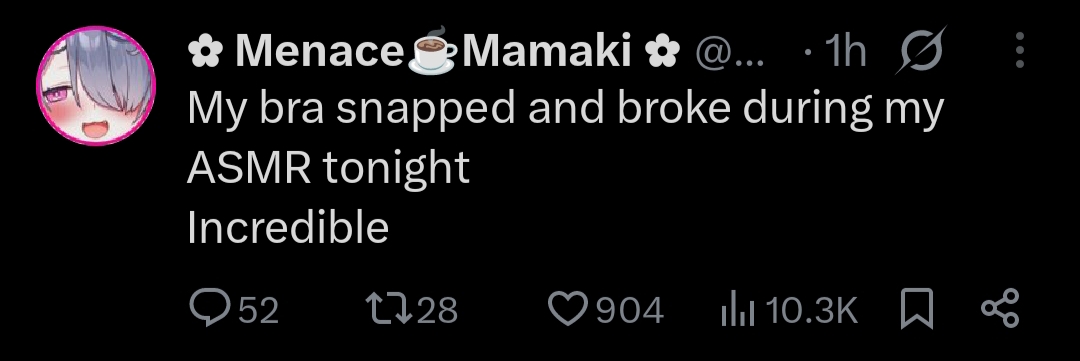Click the Grok slashed-circle icon
This screenshot has height=361, width=1080.
click(921, 50)
